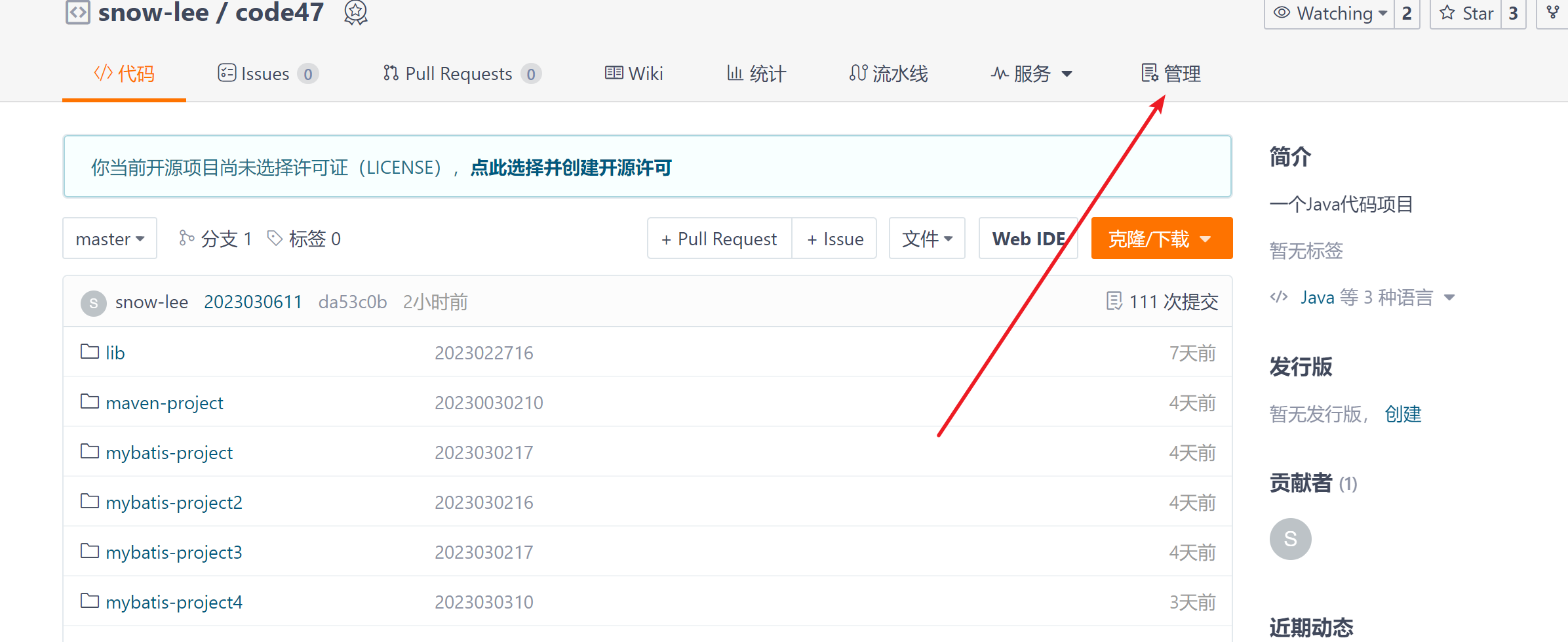The height and width of the screenshot is (642, 1568).
Task: Click the mybatis-project2 folder icon
Action: point(90,501)
